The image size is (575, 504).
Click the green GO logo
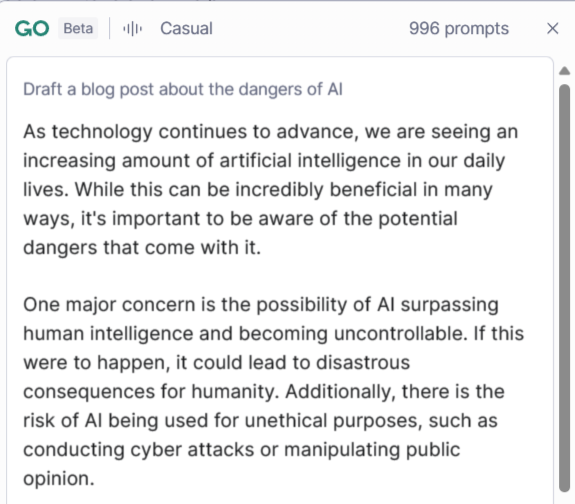pos(32,29)
